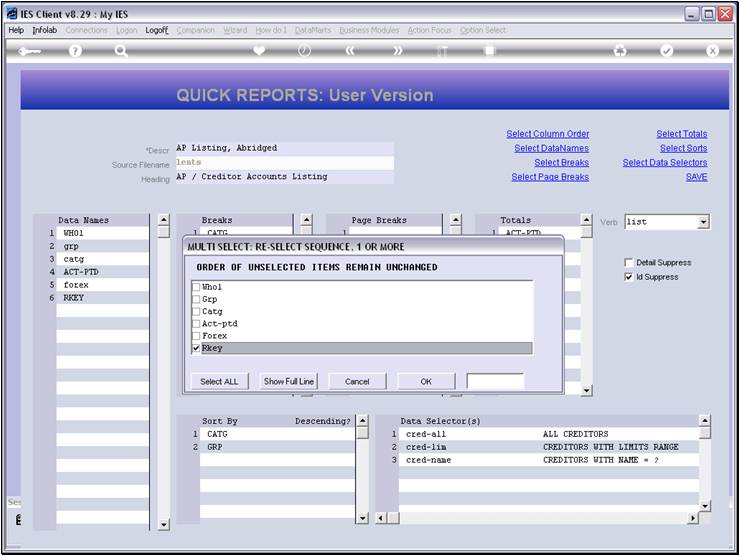The height and width of the screenshot is (555, 739).
Task: Select the cred-lim data selector row
Action: [549, 447]
